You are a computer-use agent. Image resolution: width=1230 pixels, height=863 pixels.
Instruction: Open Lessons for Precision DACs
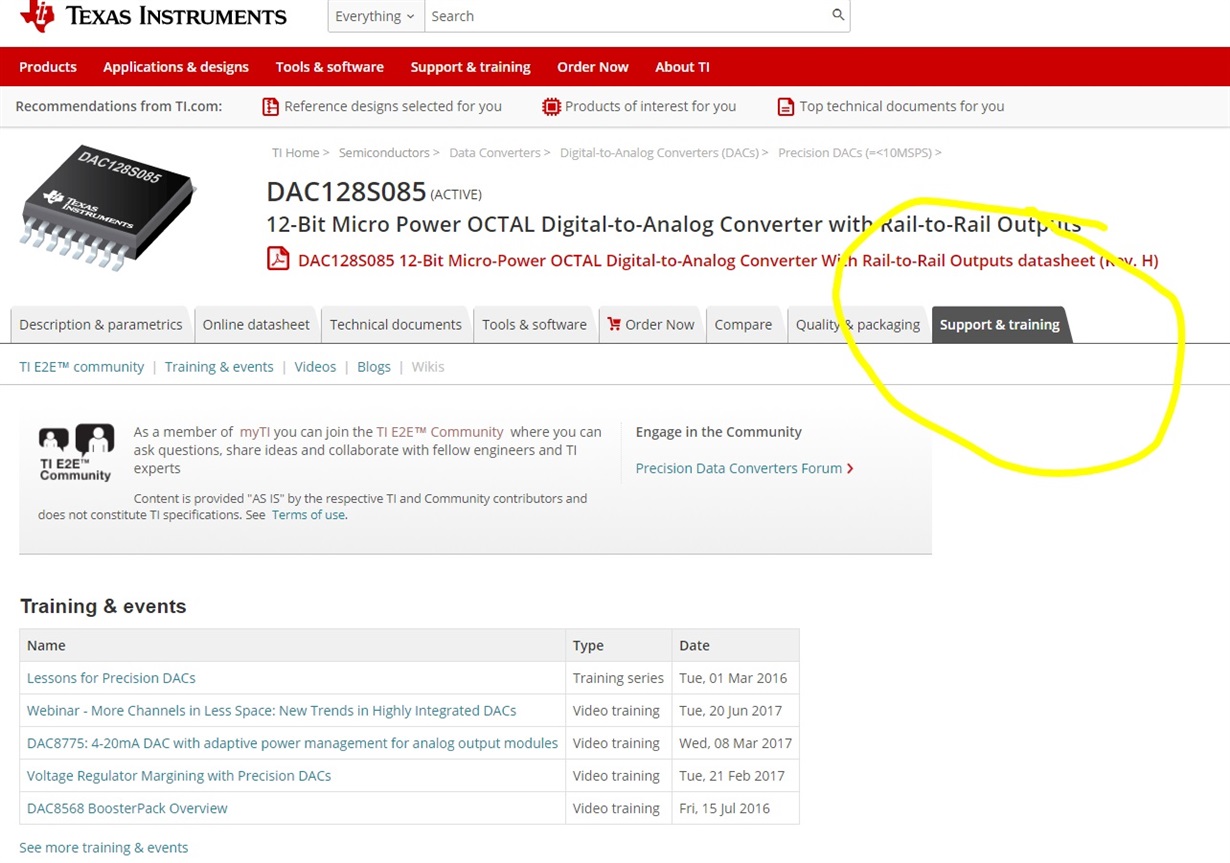(111, 678)
